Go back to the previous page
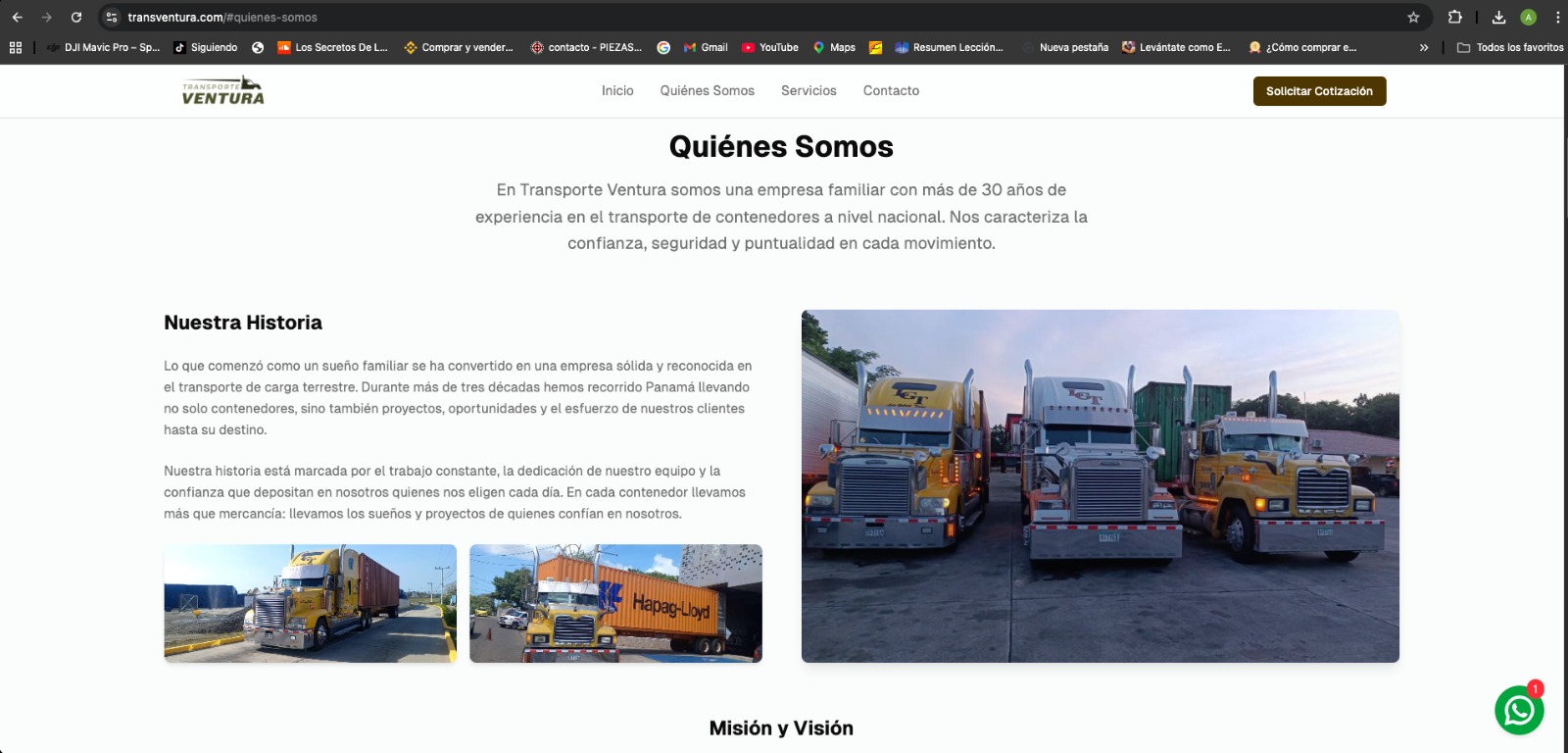Image resolution: width=1568 pixels, height=753 pixels. [18, 18]
